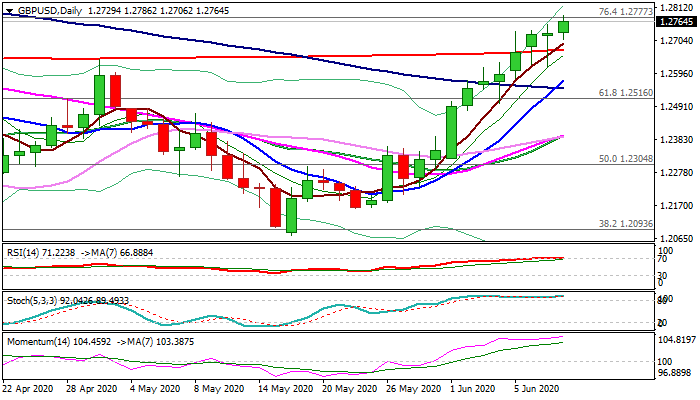This screenshot has height=400, width=700.
Task: Click the 26 May 2020 date label
Action: point(411,389)
